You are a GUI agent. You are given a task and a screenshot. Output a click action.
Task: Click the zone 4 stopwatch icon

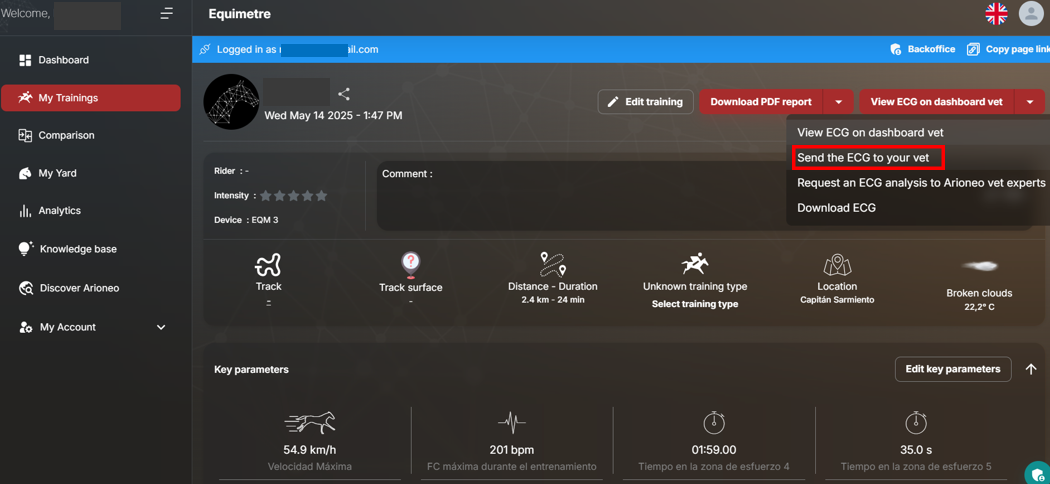click(714, 422)
